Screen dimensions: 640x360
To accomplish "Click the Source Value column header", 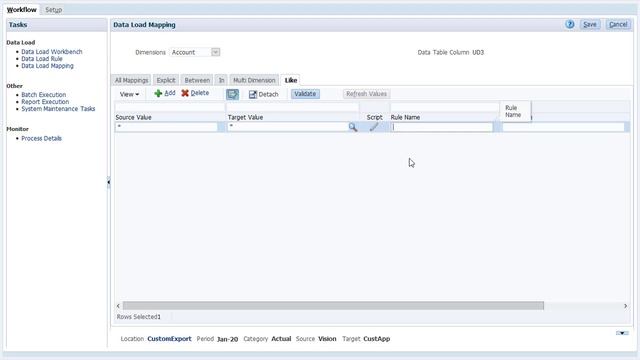I will pyautogui.click(x=133, y=117).
